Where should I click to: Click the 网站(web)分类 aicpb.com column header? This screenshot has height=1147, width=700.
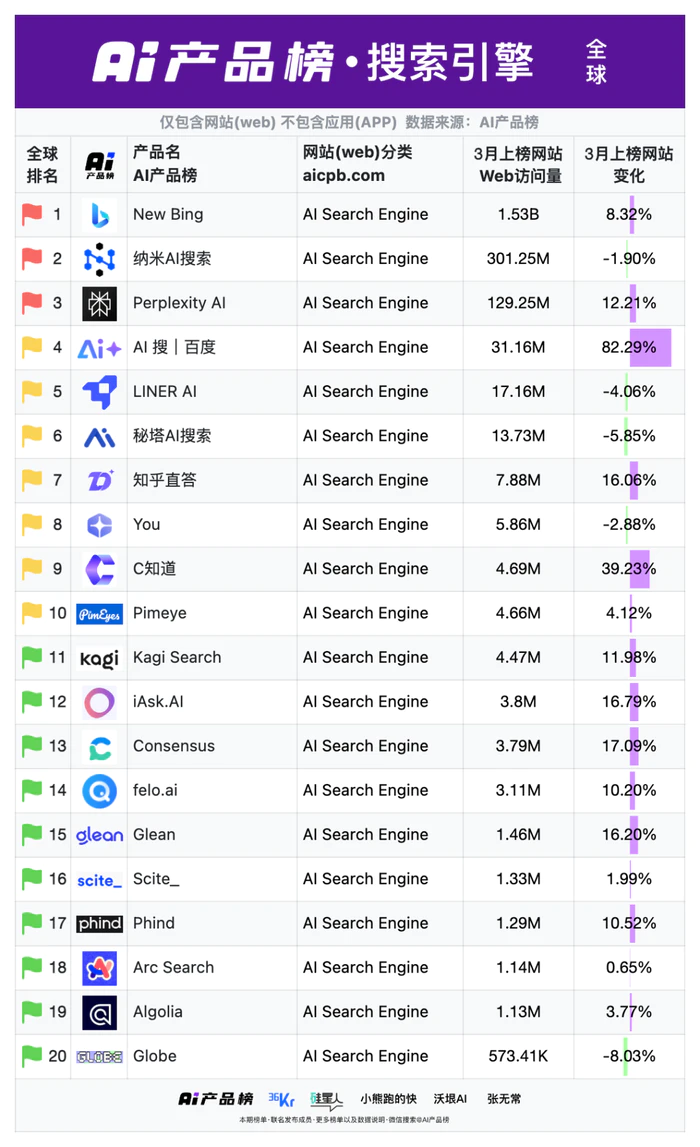(x=358, y=164)
